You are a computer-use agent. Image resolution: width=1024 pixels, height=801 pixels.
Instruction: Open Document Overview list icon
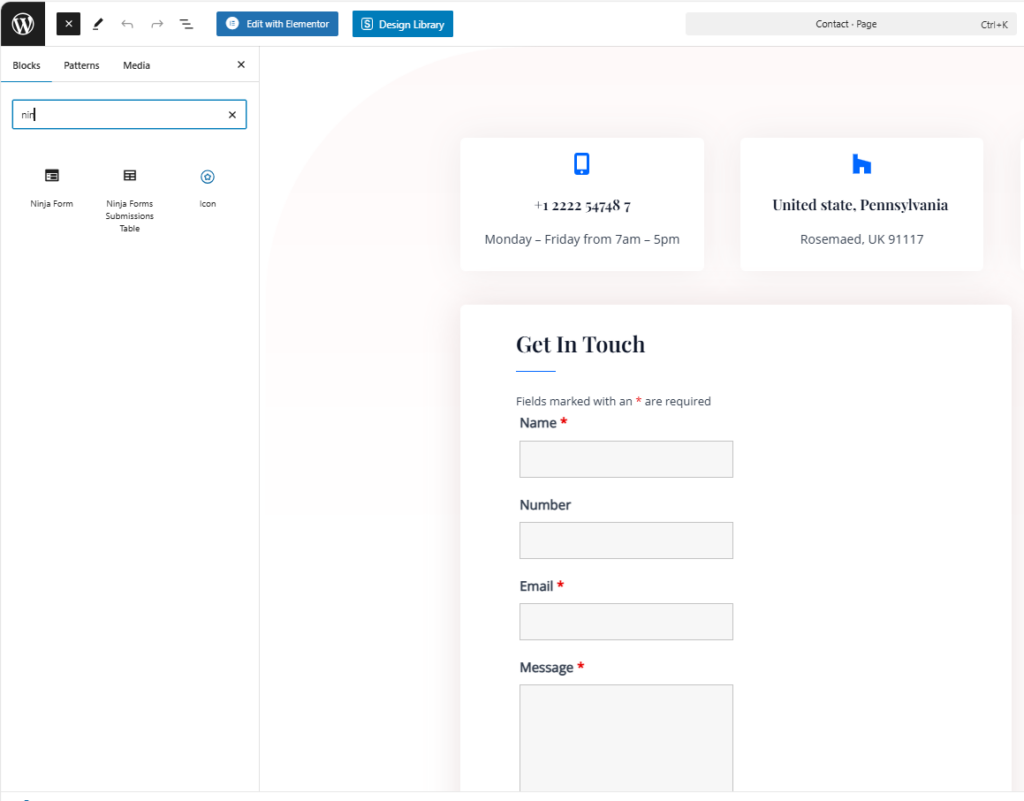[186, 24]
